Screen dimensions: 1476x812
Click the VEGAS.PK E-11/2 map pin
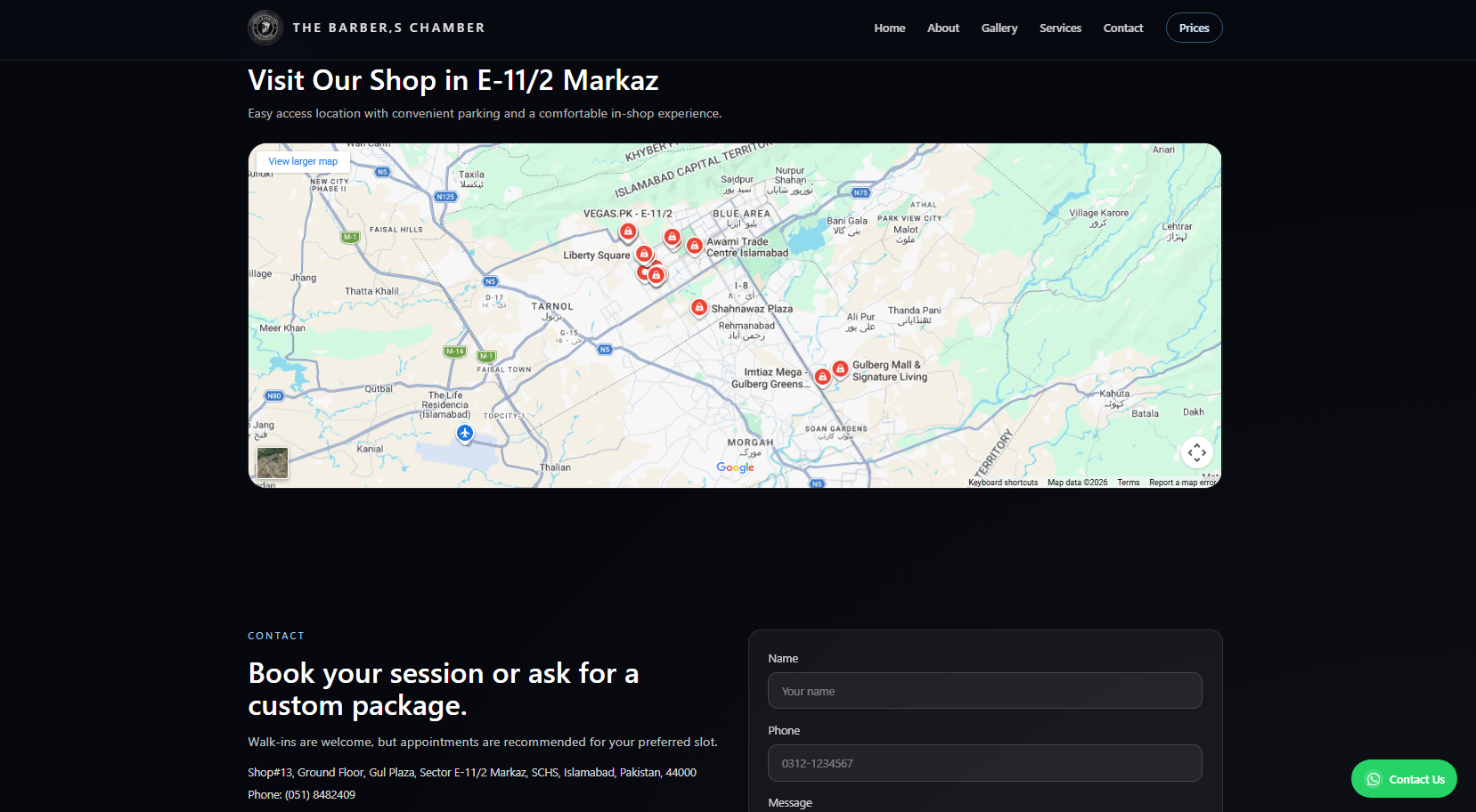pos(628,231)
